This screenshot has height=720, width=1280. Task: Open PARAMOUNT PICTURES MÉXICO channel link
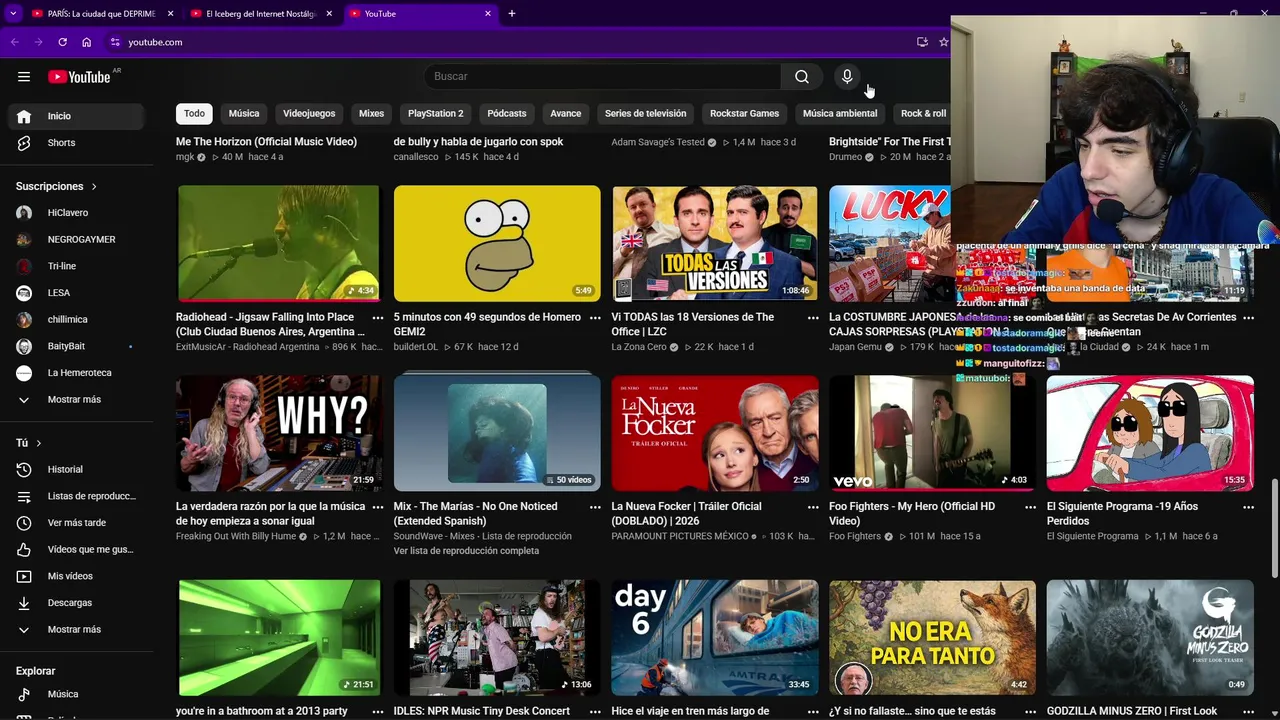679,536
